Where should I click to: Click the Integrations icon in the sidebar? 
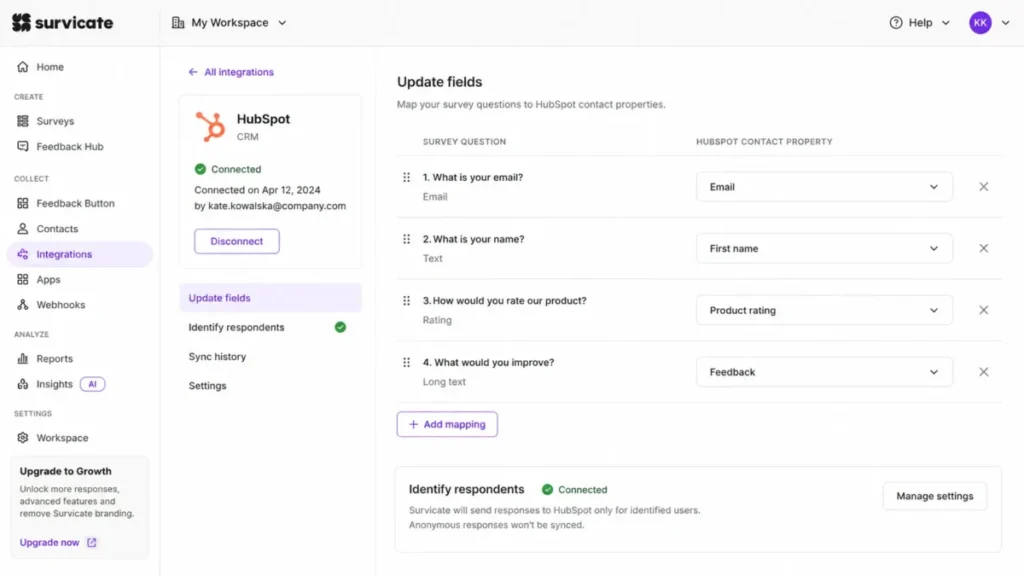23,254
